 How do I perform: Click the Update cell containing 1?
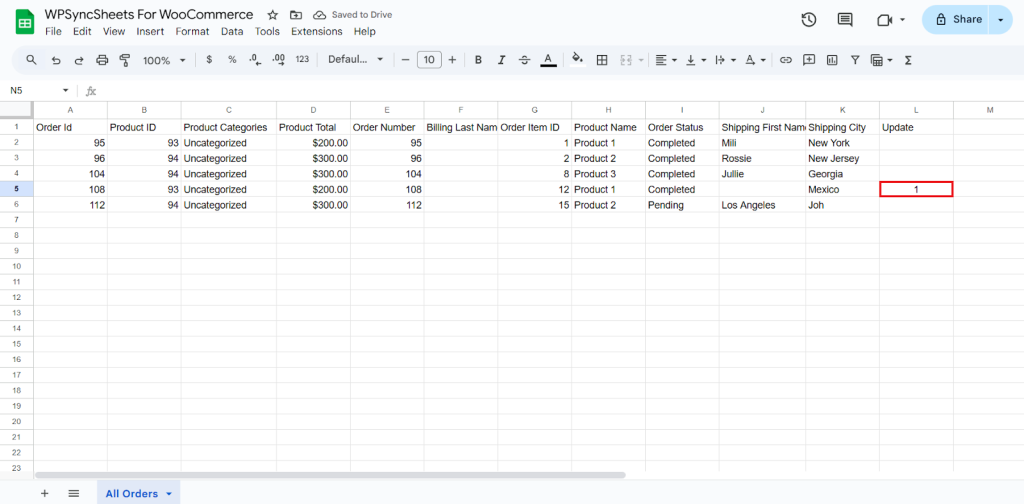pos(916,189)
